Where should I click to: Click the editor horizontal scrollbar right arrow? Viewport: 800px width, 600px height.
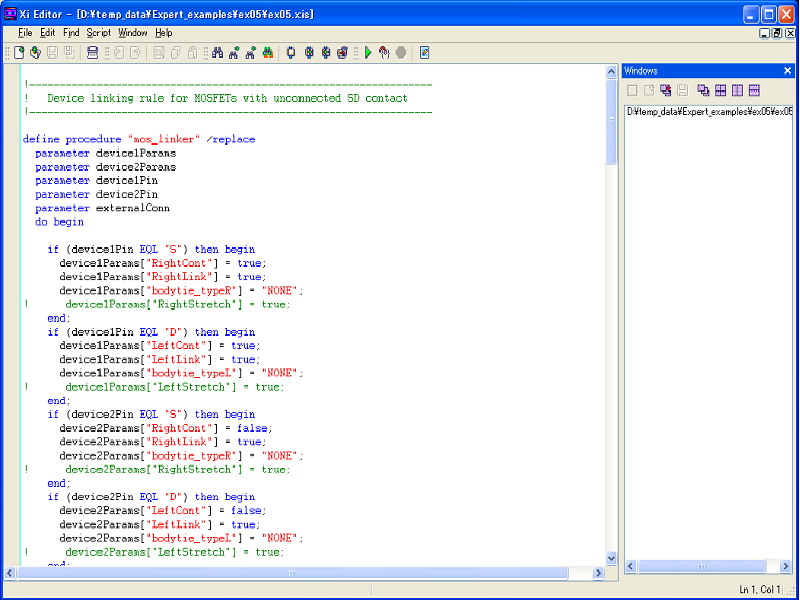coord(598,573)
